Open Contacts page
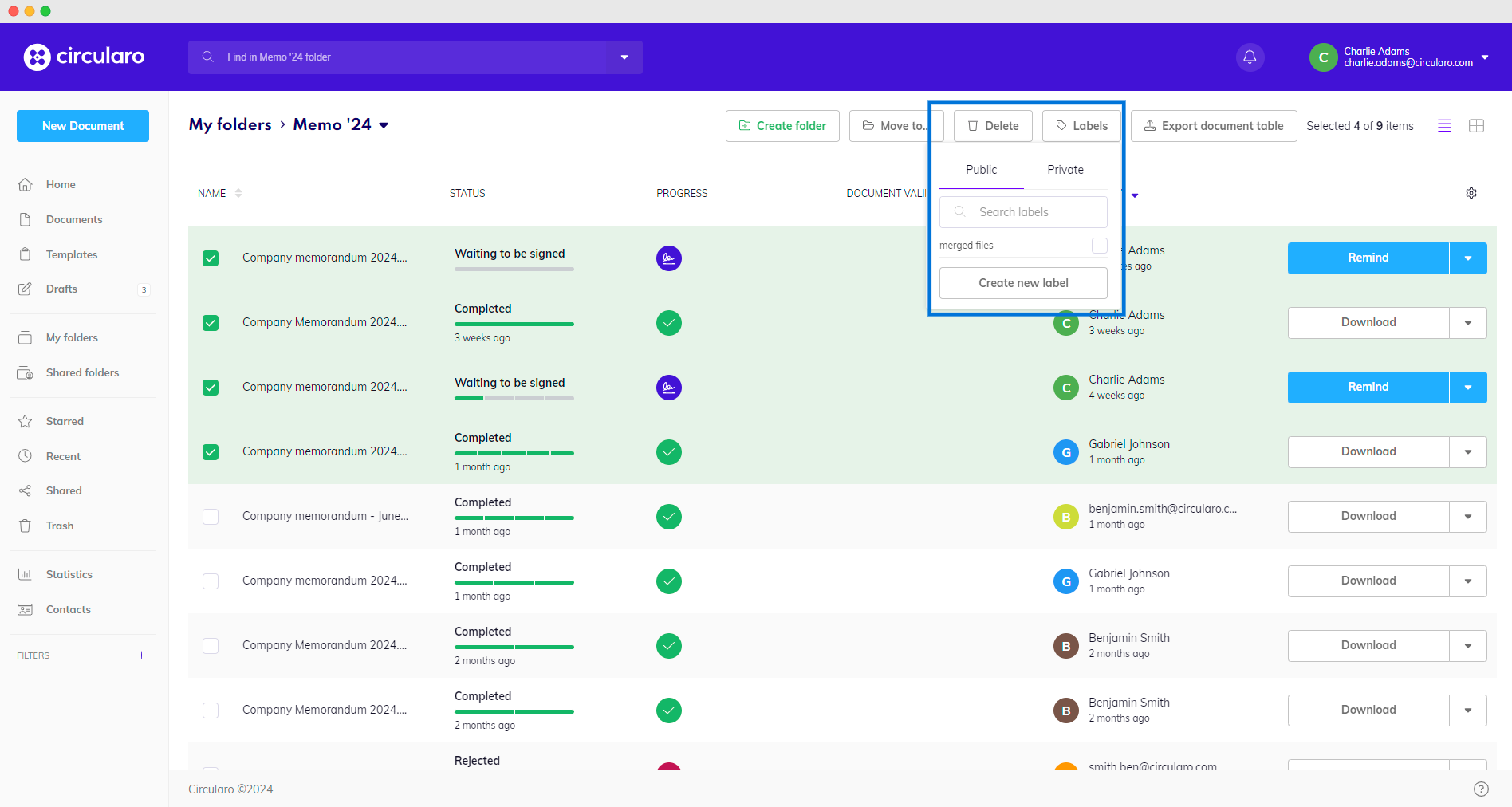Viewport: 1512px width, 807px height. [69, 609]
